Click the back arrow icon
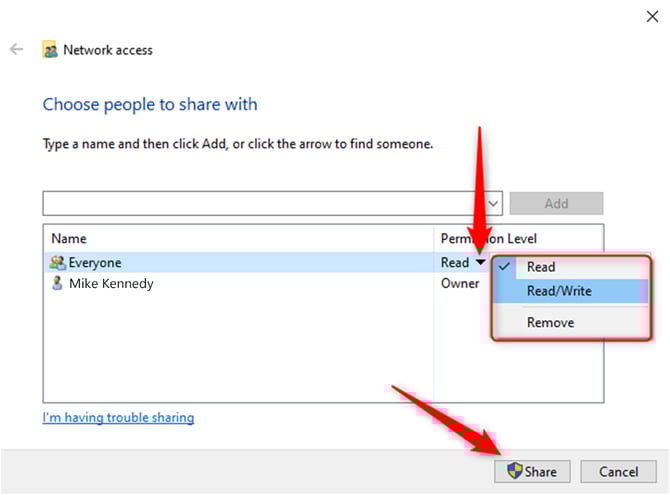The width and height of the screenshot is (670, 495). click(16, 49)
